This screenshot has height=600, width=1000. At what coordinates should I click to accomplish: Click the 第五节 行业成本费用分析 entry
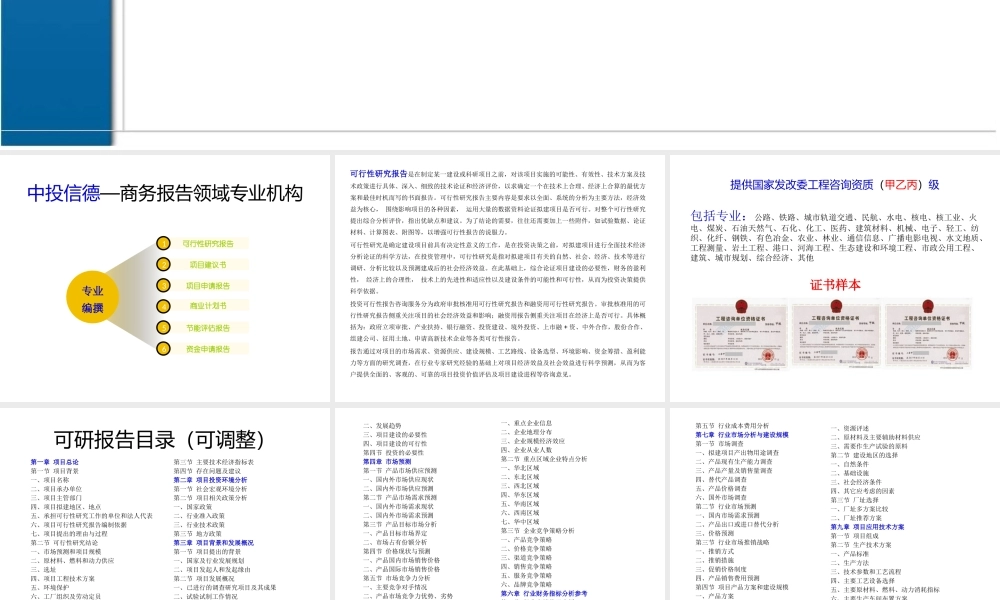732,425
